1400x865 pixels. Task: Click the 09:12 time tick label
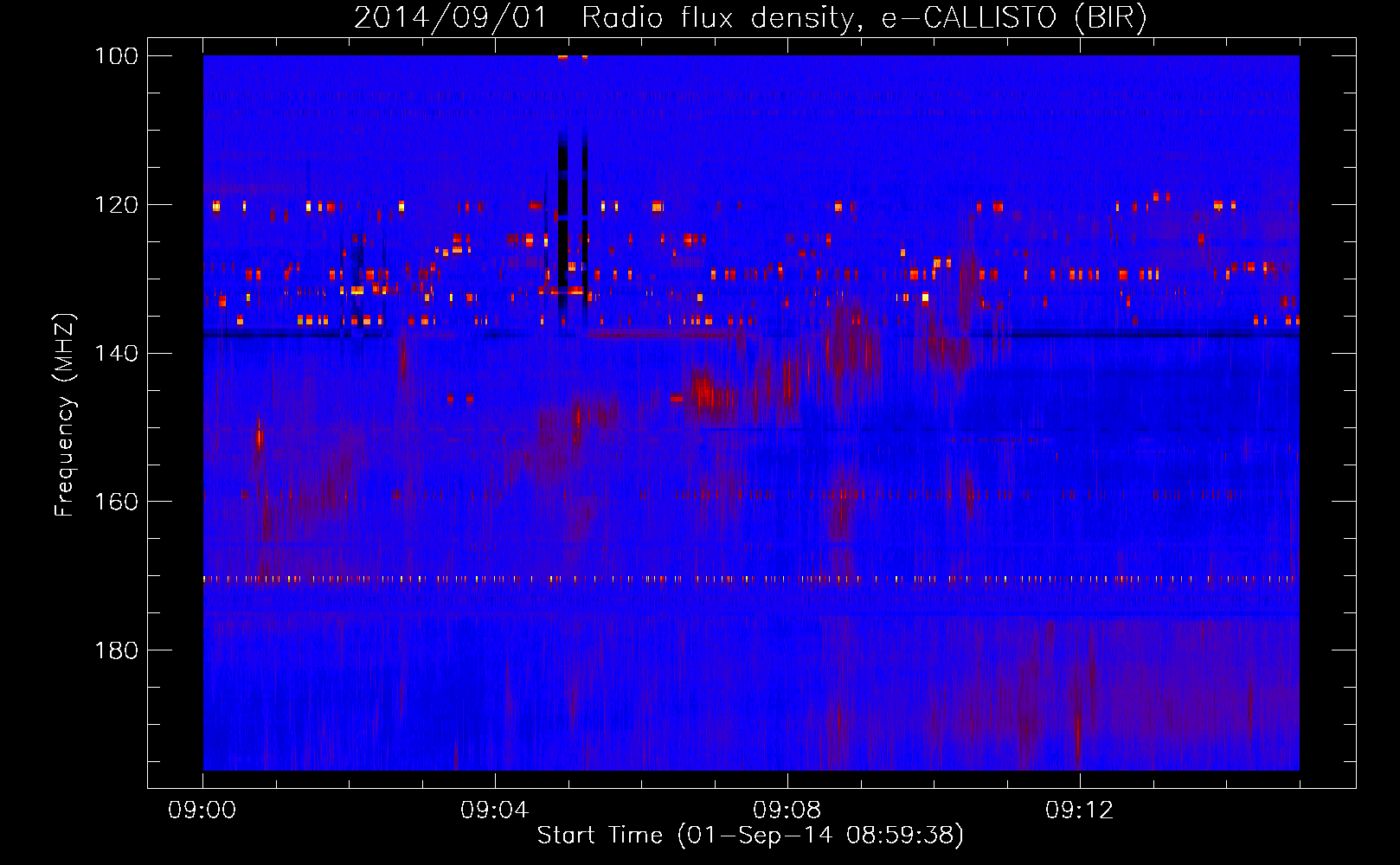[x=1080, y=811]
